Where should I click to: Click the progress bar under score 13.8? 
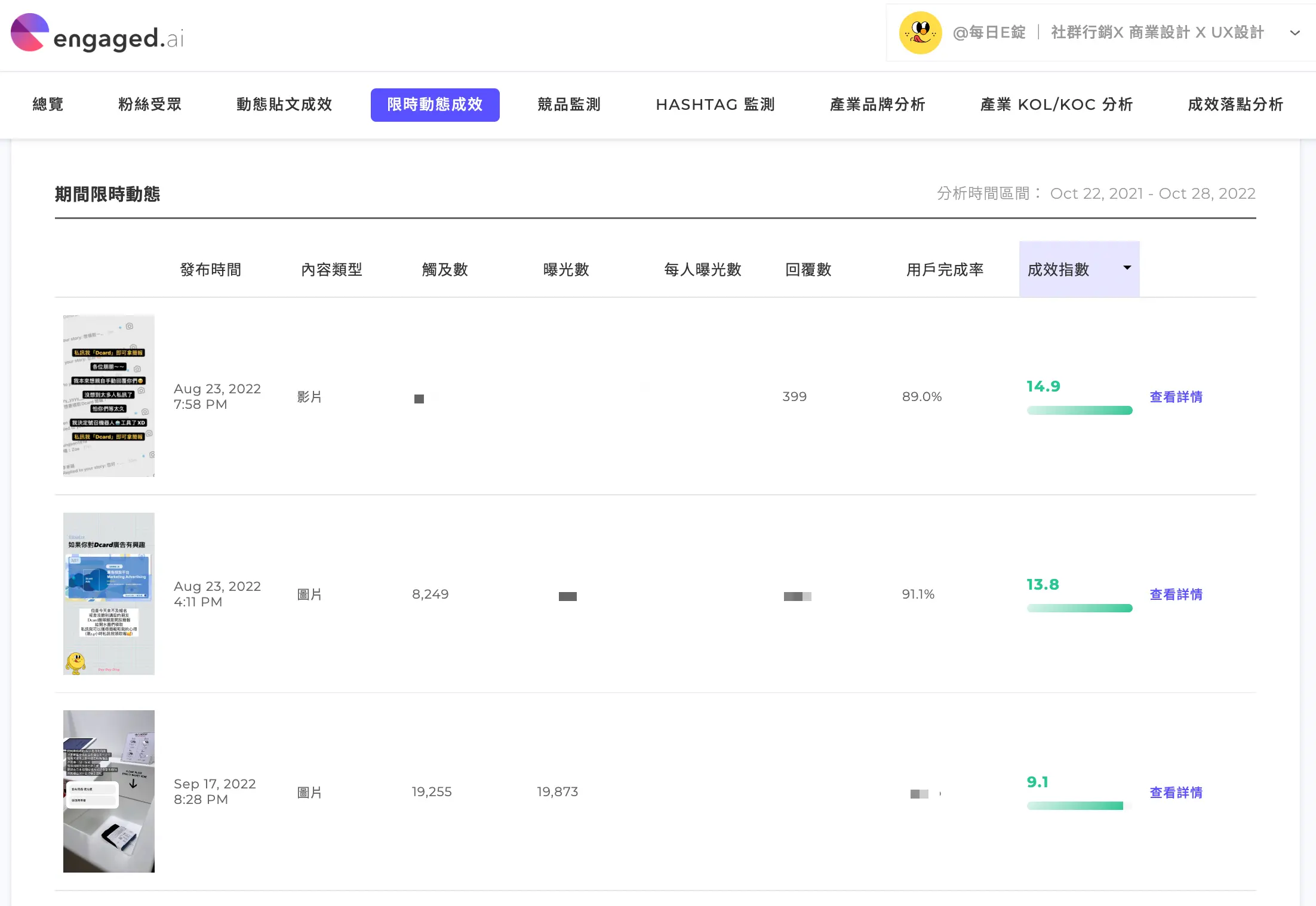click(1080, 608)
